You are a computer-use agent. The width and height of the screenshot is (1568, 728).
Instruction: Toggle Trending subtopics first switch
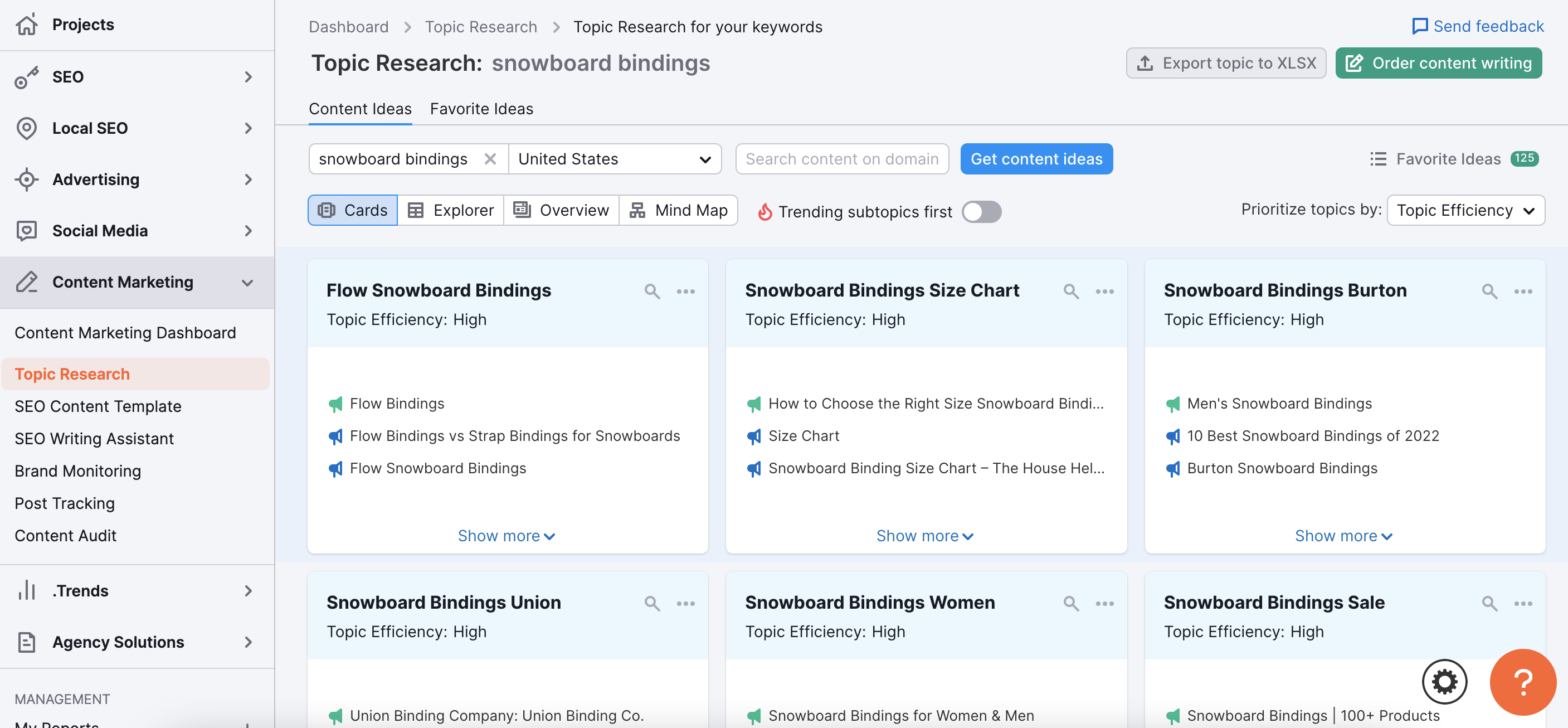981,211
